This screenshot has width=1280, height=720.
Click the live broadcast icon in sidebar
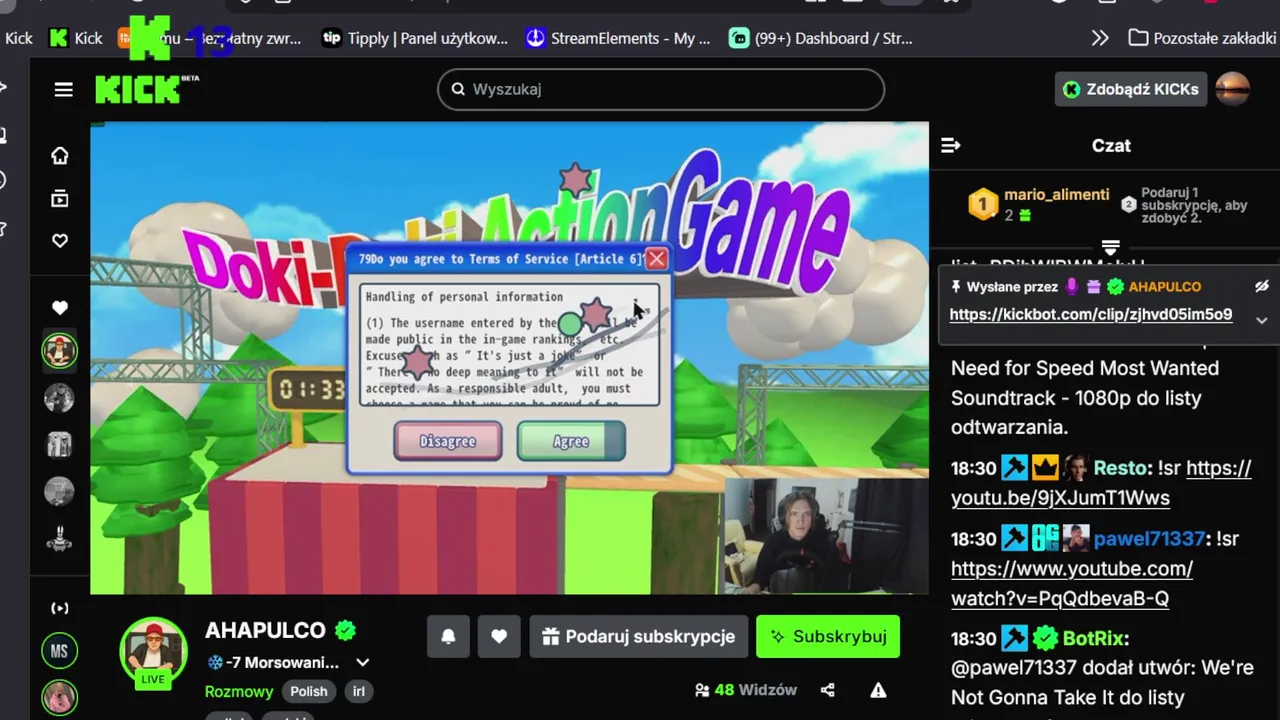60,608
